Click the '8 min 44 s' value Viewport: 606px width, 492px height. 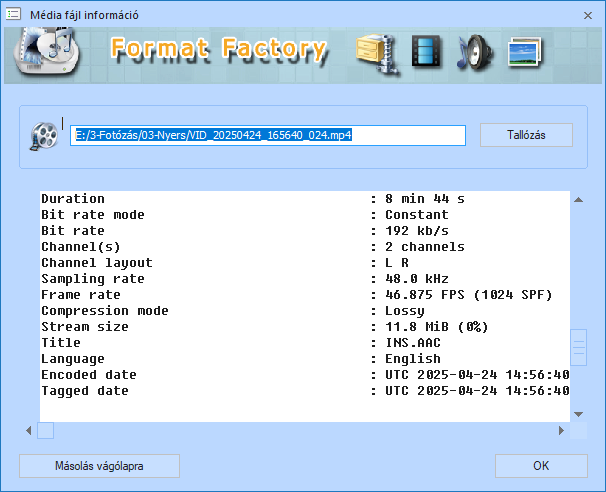[425, 199]
